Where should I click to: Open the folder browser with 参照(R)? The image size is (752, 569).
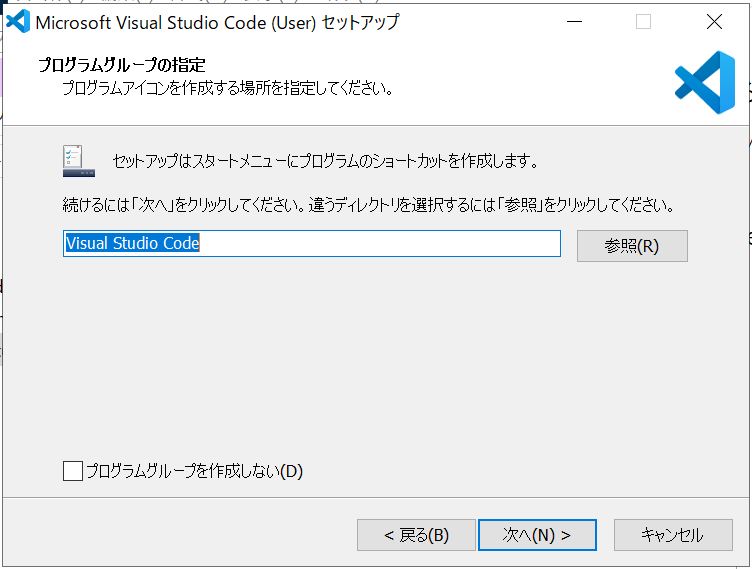tap(632, 246)
